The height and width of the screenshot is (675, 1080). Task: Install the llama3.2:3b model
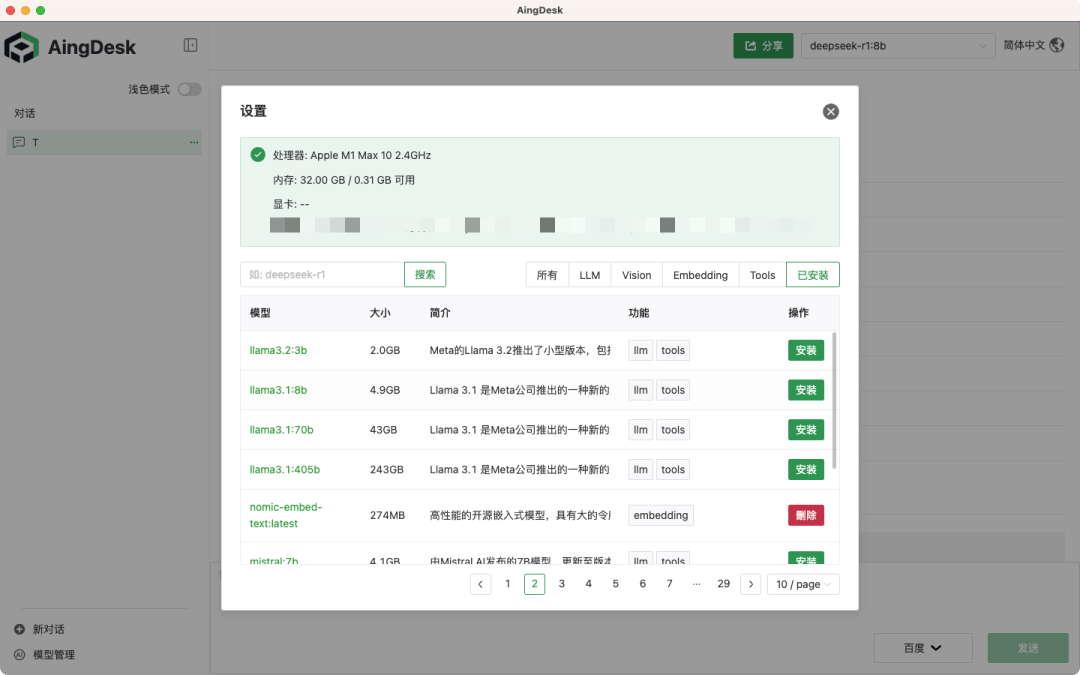[806, 350]
